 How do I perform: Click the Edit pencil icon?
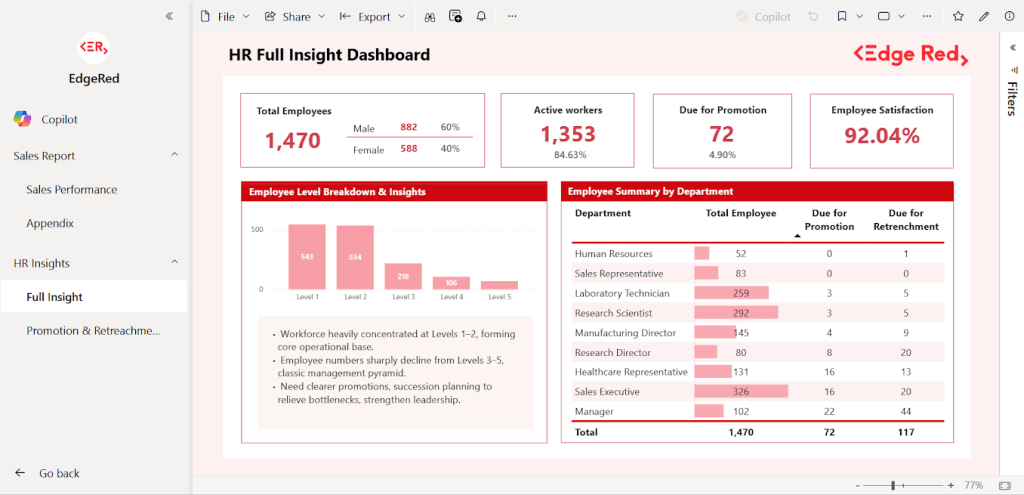pyautogui.click(x=984, y=17)
